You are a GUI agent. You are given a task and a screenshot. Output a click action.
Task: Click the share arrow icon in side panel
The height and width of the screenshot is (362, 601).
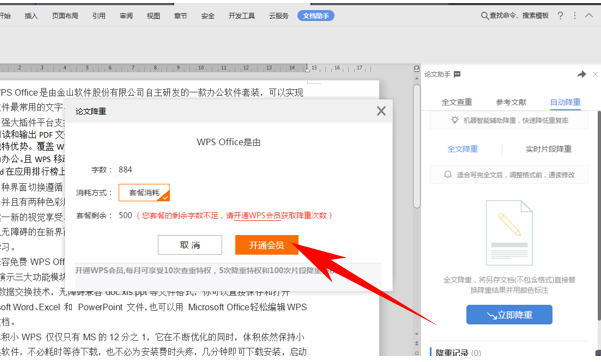coord(581,74)
